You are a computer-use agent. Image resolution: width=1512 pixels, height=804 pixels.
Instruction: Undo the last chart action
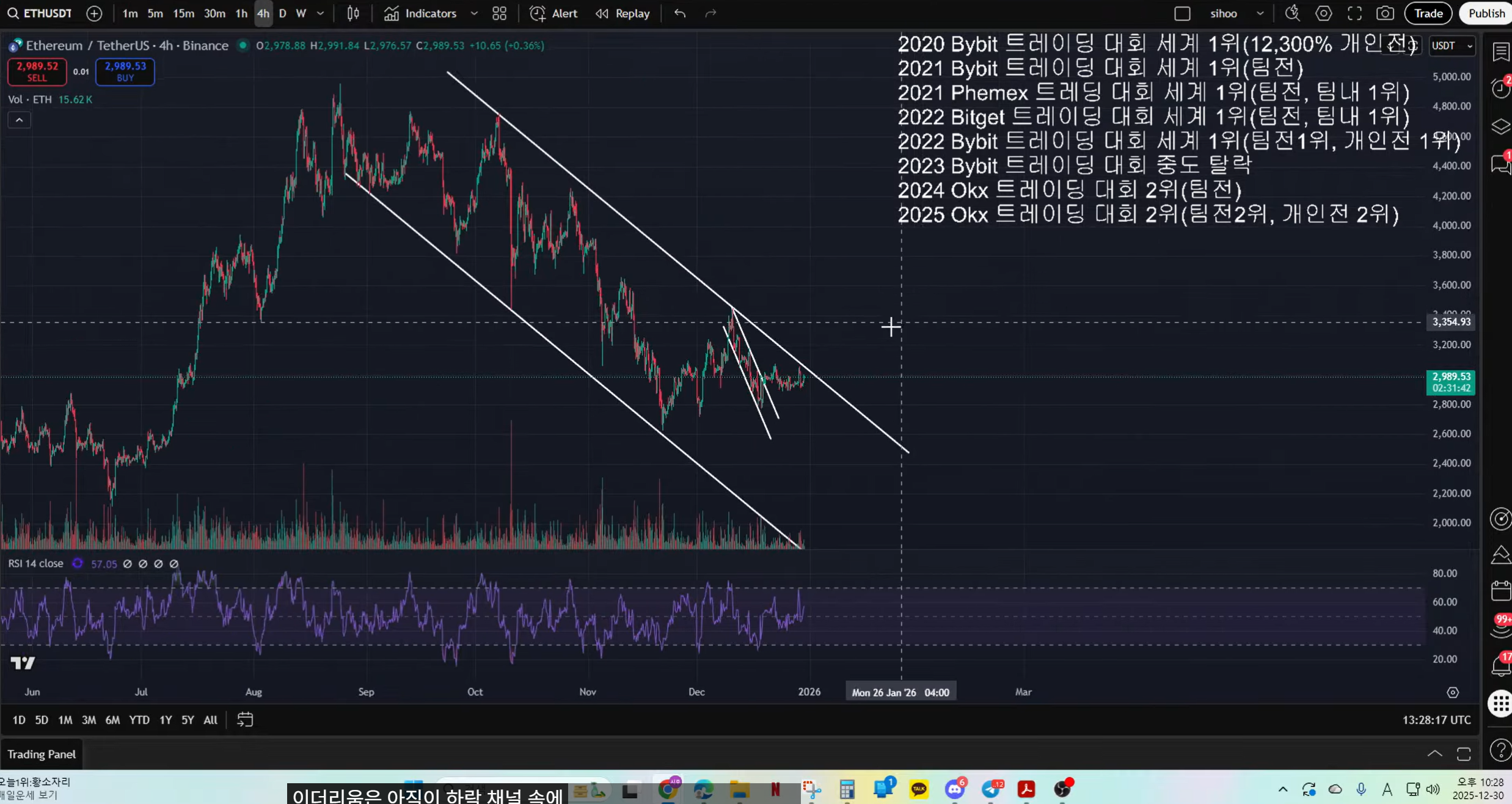[x=680, y=13]
